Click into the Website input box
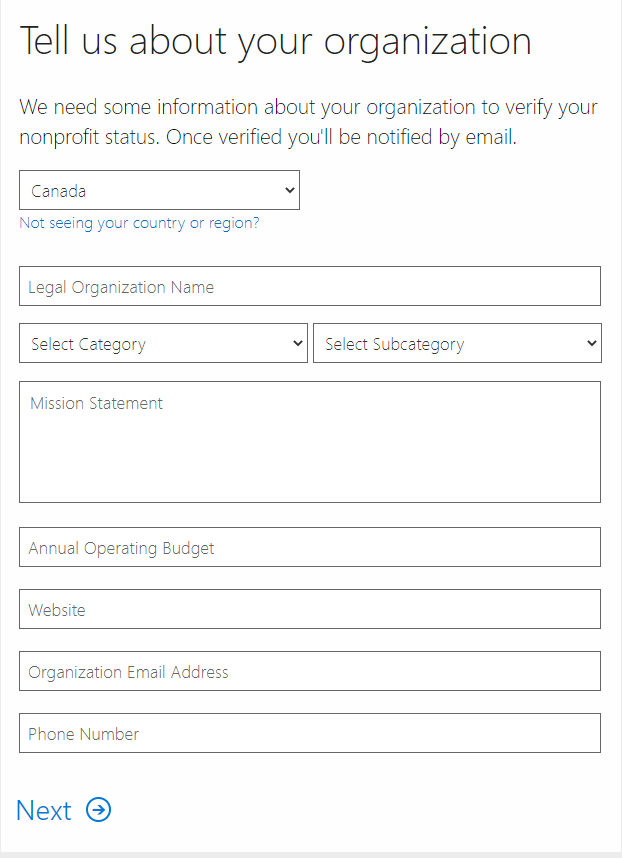This screenshot has height=858, width=622. point(309,609)
